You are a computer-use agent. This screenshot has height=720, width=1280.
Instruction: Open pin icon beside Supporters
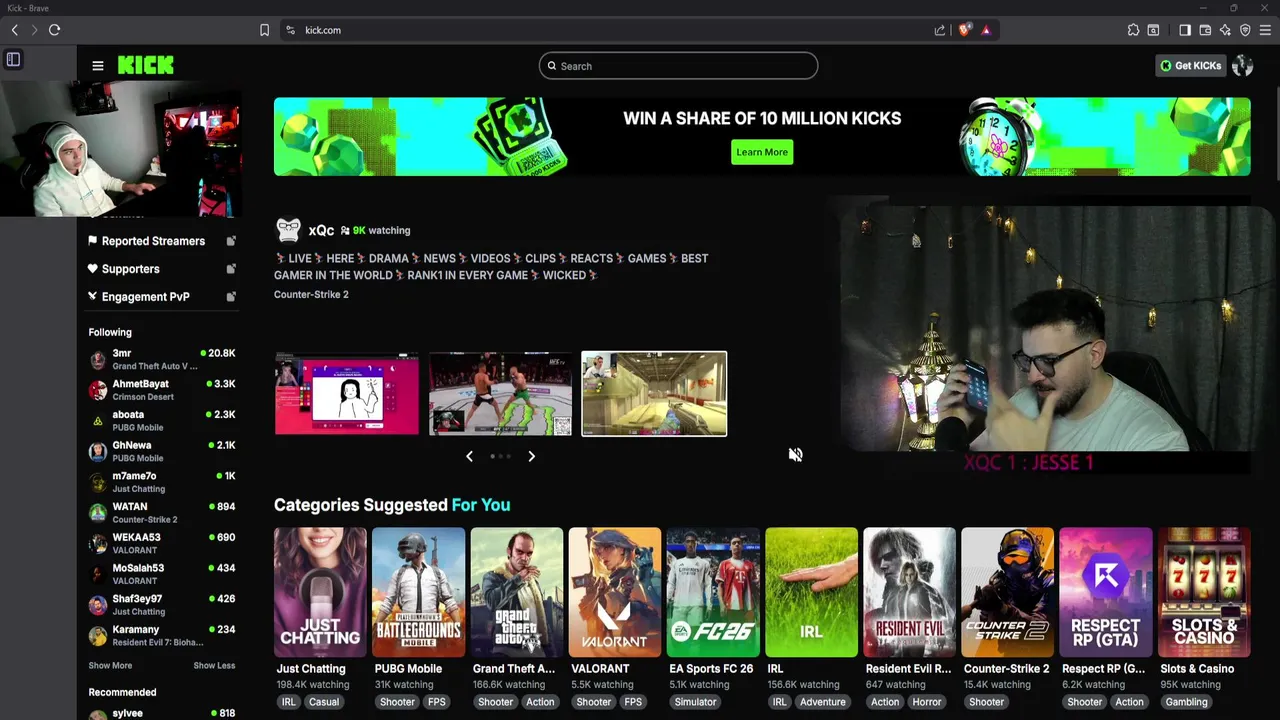(231, 269)
